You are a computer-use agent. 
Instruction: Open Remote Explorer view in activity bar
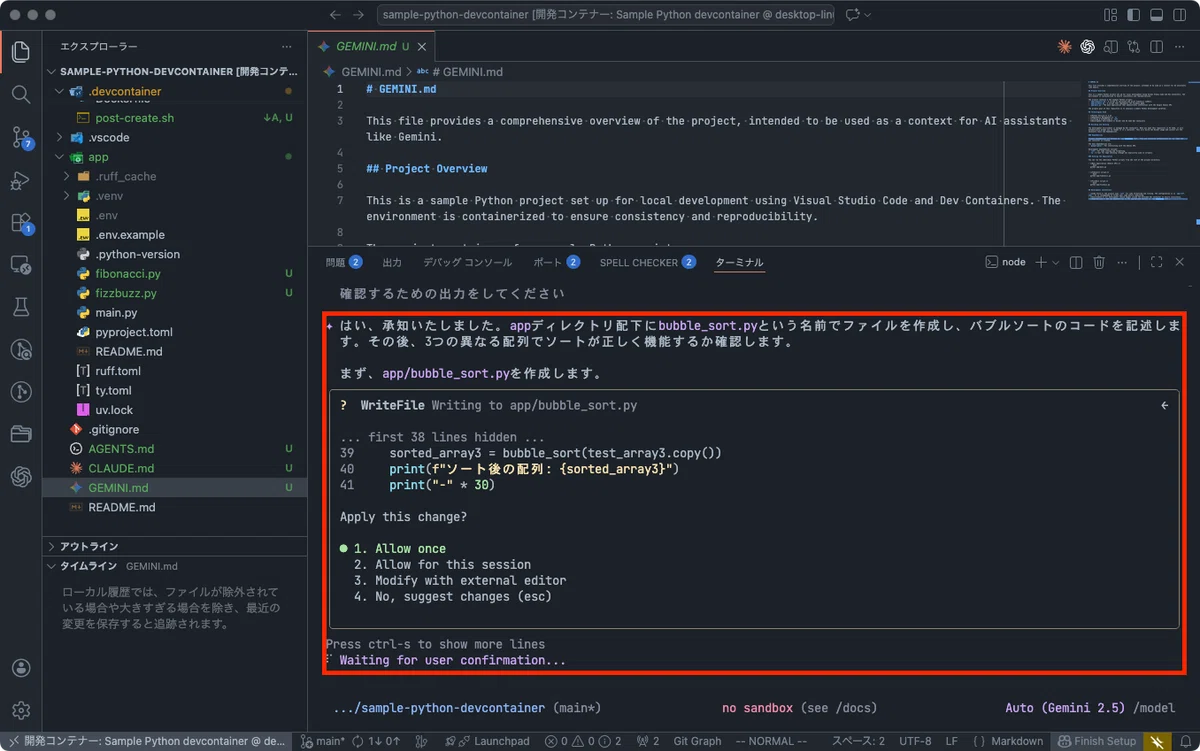point(21,265)
